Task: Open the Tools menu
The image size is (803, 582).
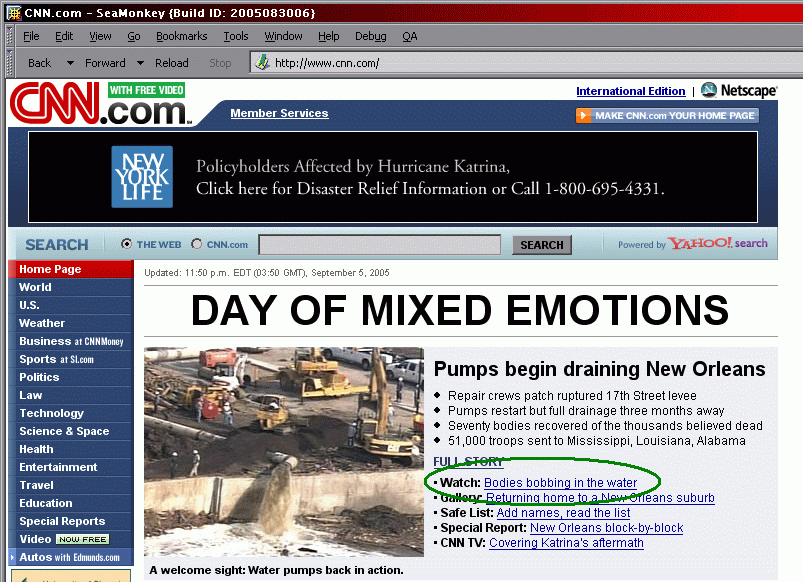Action: (236, 36)
